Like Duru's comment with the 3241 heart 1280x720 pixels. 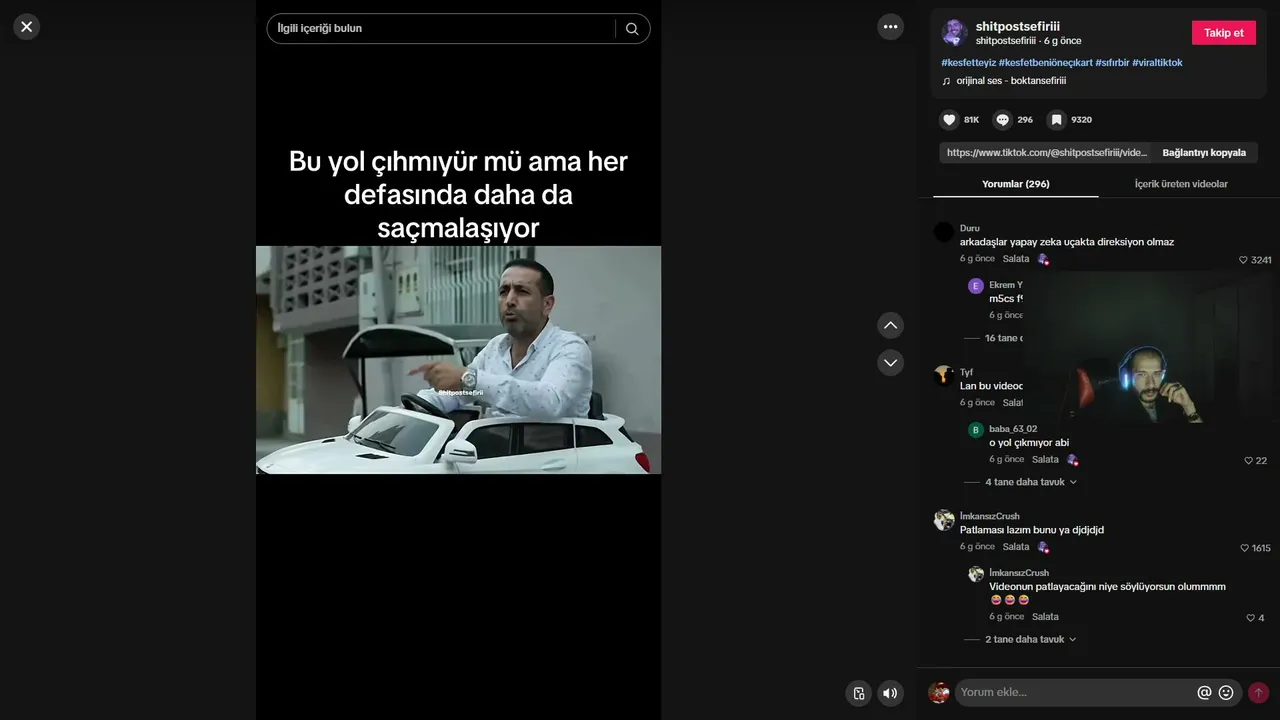pos(1244,260)
